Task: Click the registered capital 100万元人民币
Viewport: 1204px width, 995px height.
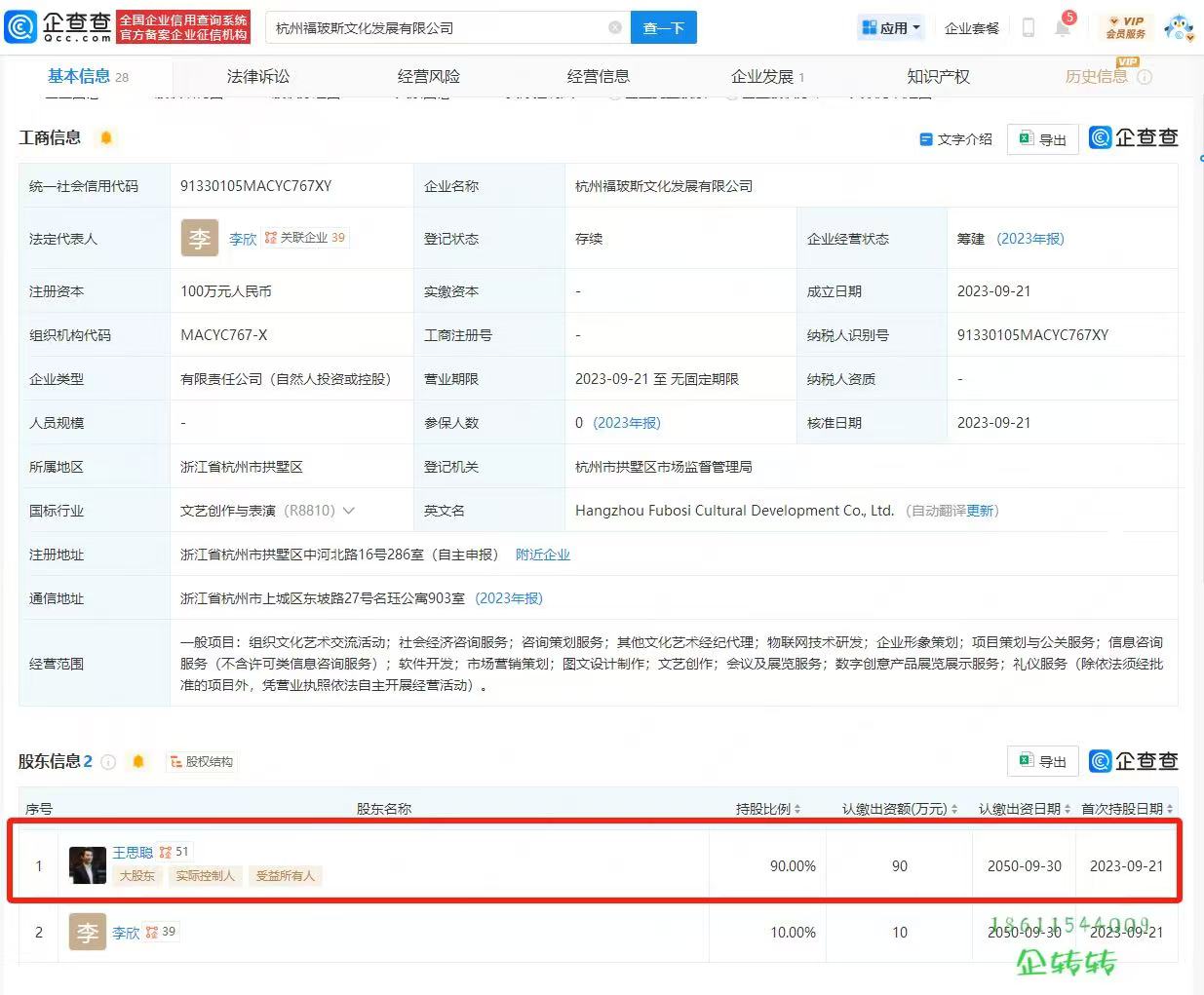Action: (226, 291)
